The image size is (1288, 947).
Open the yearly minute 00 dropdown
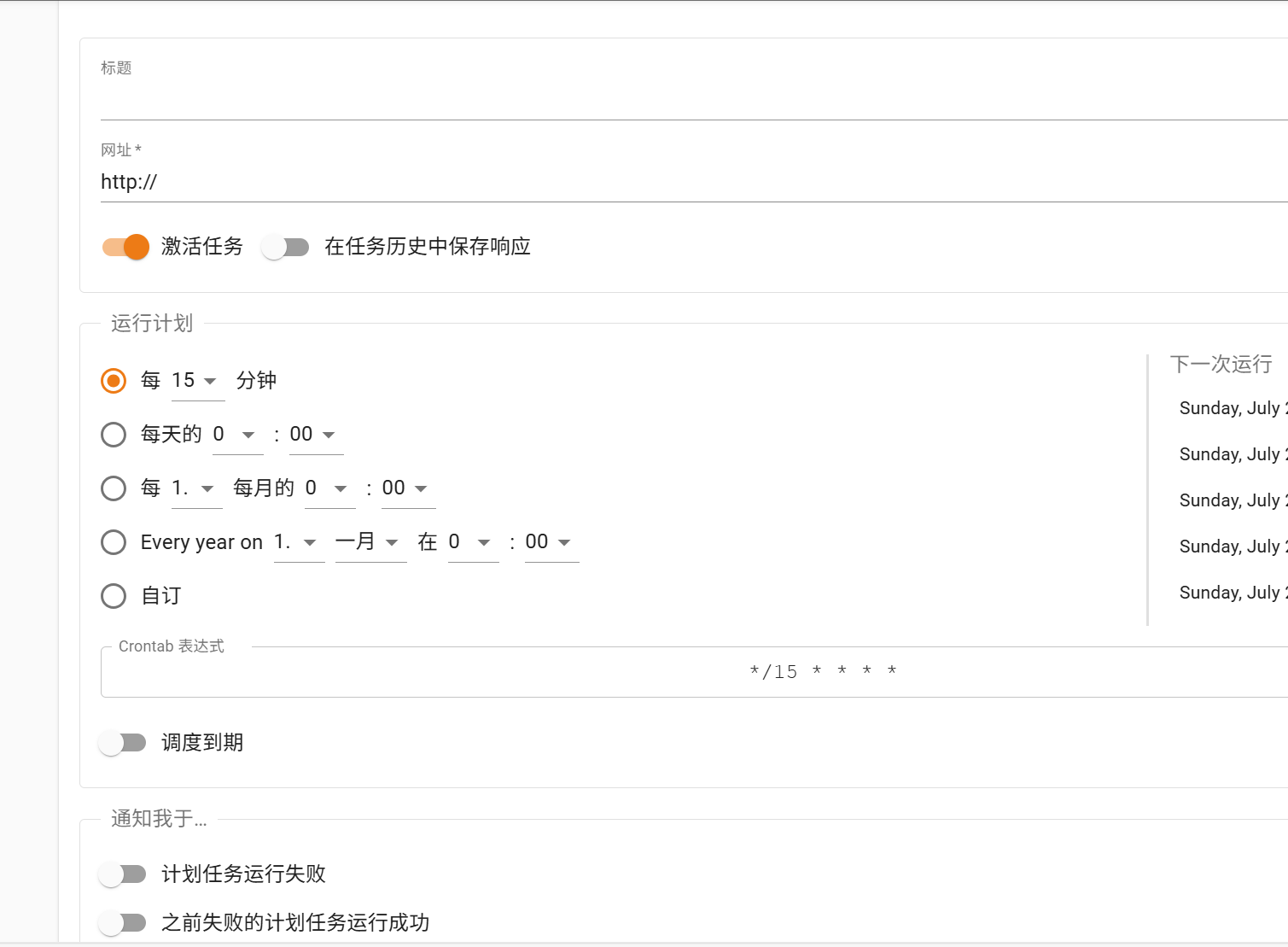pyautogui.click(x=551, y=542)
